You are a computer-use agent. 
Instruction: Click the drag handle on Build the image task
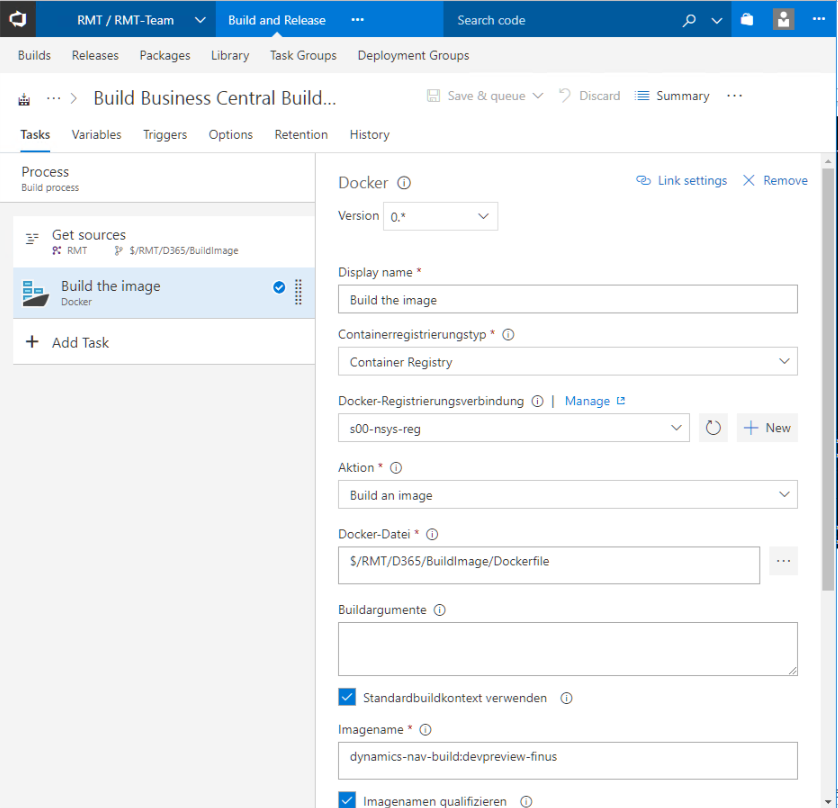coord(298,292)
